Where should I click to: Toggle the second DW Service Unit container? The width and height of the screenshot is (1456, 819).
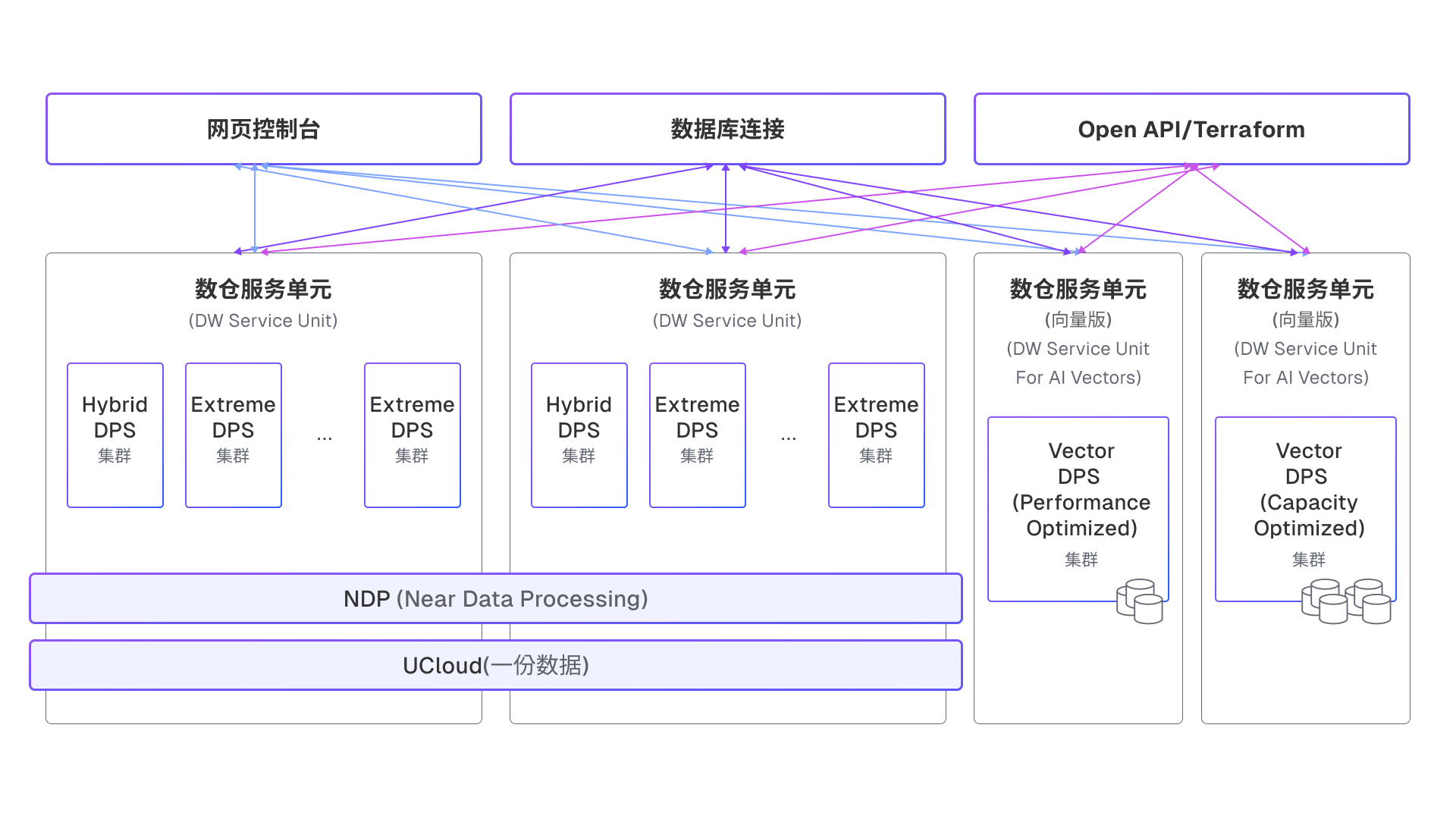726,289
